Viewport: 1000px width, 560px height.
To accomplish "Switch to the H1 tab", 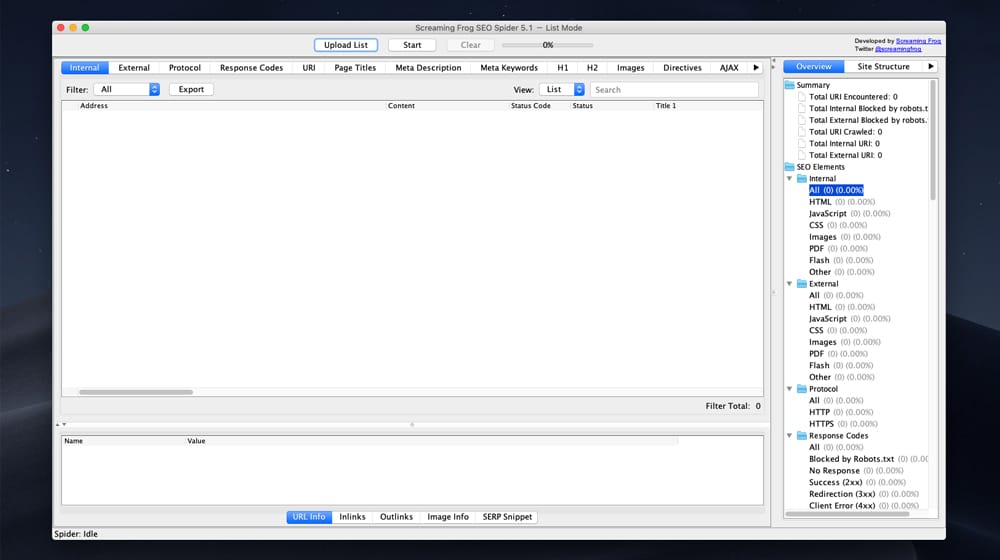I will click(562, 68).
